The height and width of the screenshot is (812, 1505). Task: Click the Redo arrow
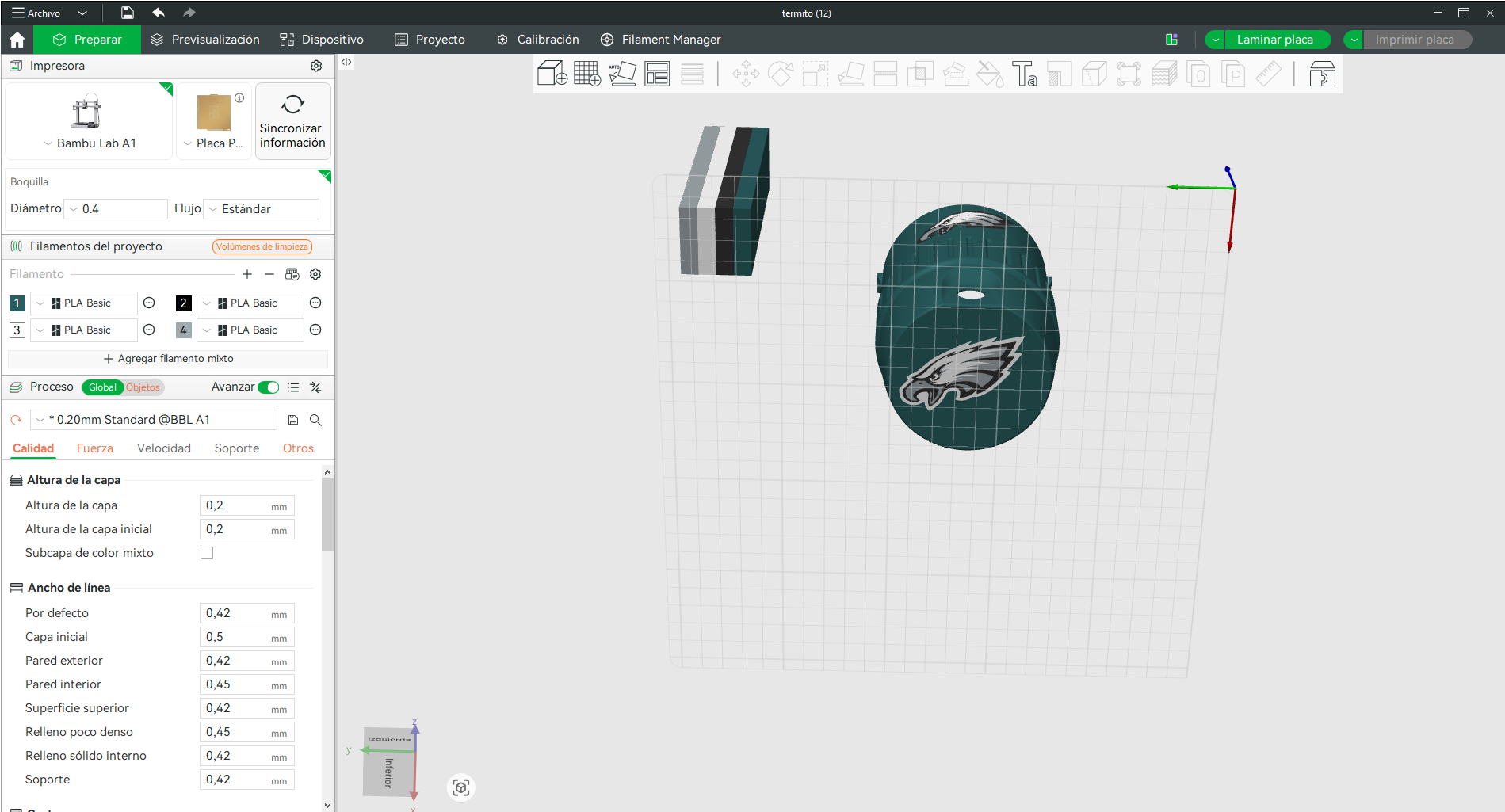(189, 13)
